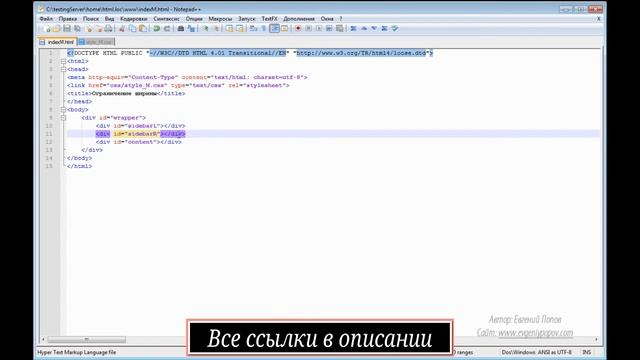Toggle synchronized horizontal scrolling
The height and width of the screenshot is (360, 640).
(x=240, y=29)
